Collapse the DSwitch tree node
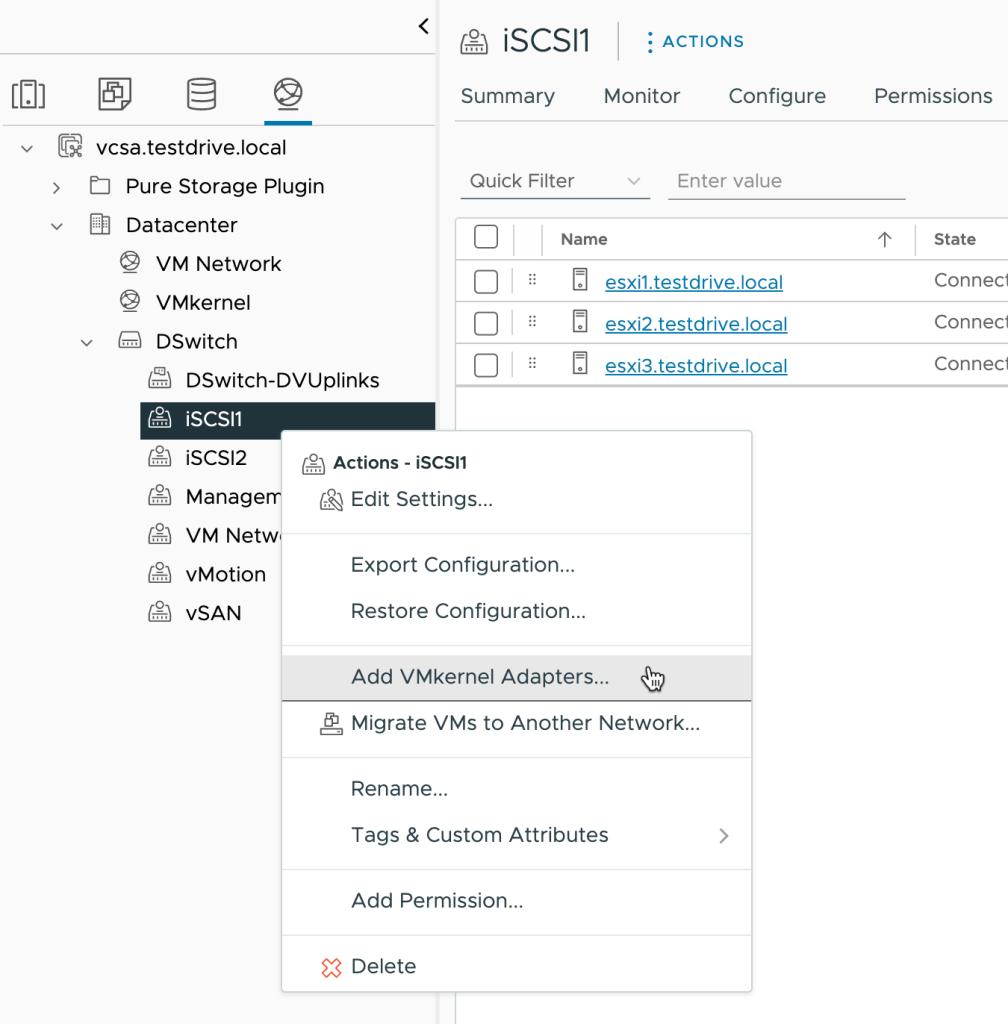 86,342
